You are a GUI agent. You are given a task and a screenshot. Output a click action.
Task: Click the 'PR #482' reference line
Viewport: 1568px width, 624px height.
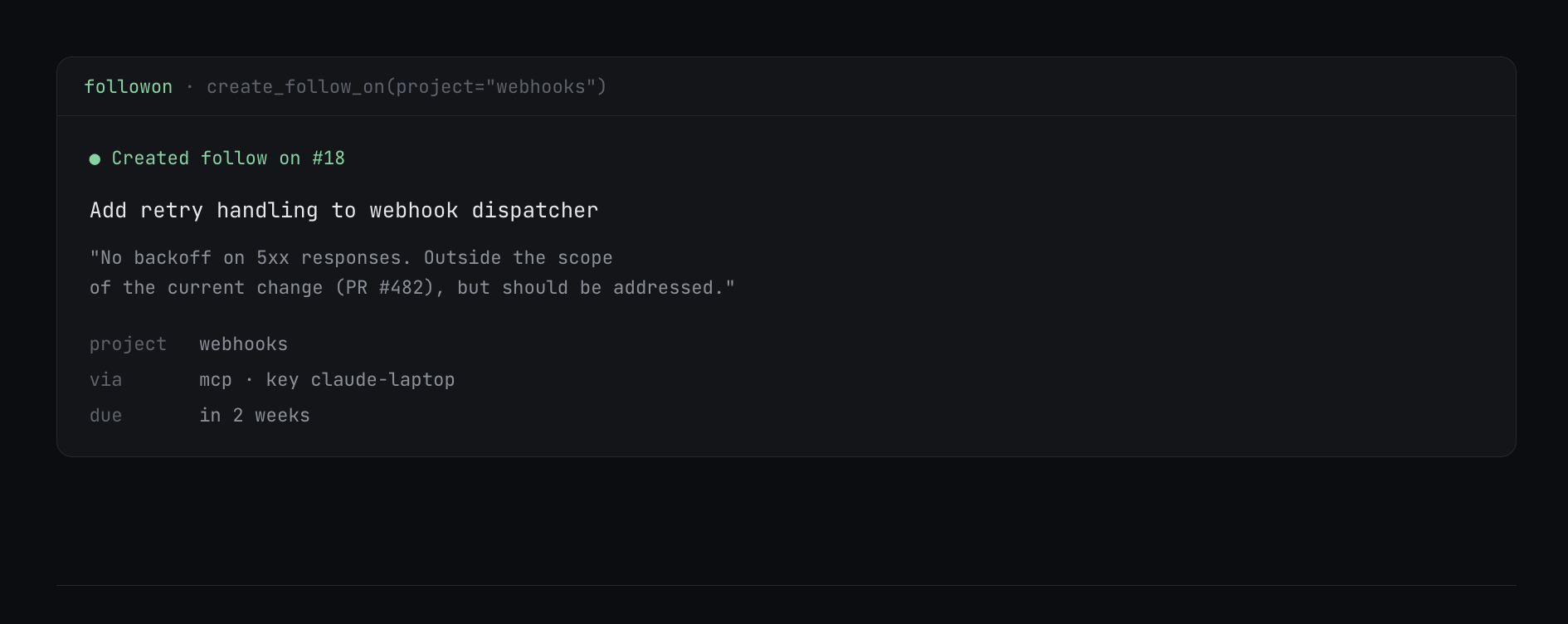point(412,288)
